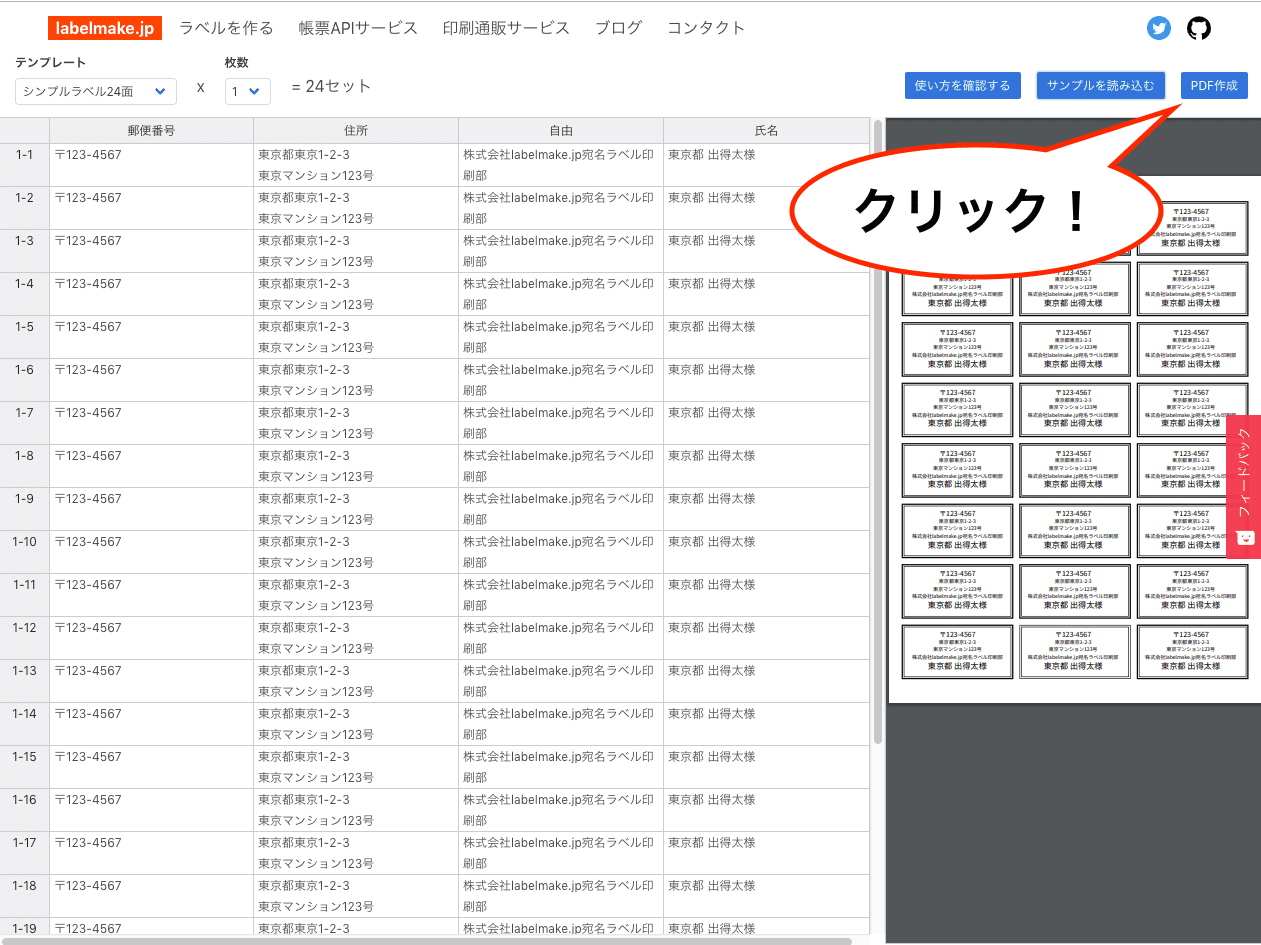
Task: Open the red フィードバック side tab
Action: pos(1244,470)
